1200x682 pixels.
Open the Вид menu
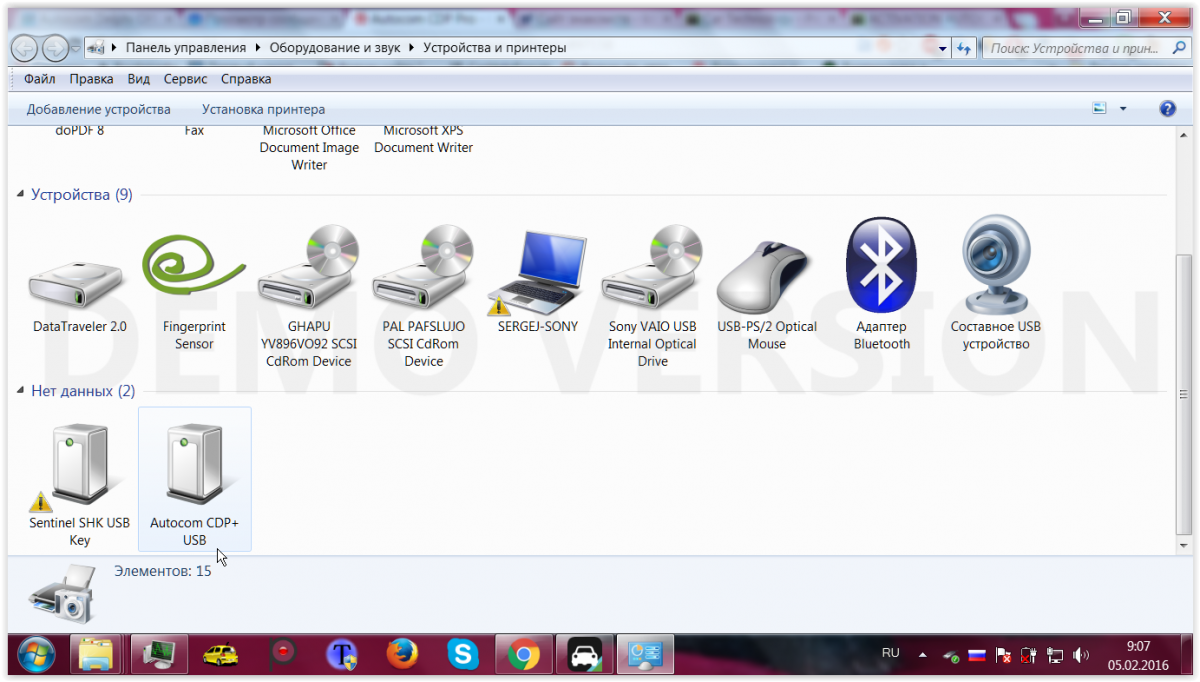[139, 79]
